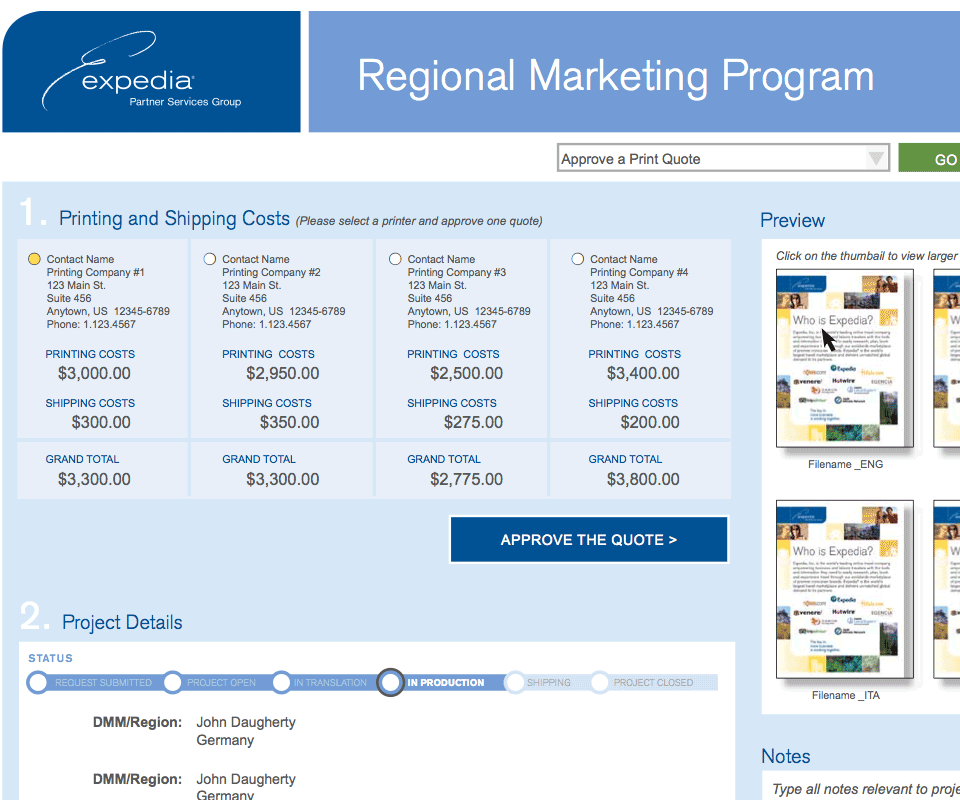The image size is (960, 800).
Task: Click the In Production status marker
Action: coord(391,683)
